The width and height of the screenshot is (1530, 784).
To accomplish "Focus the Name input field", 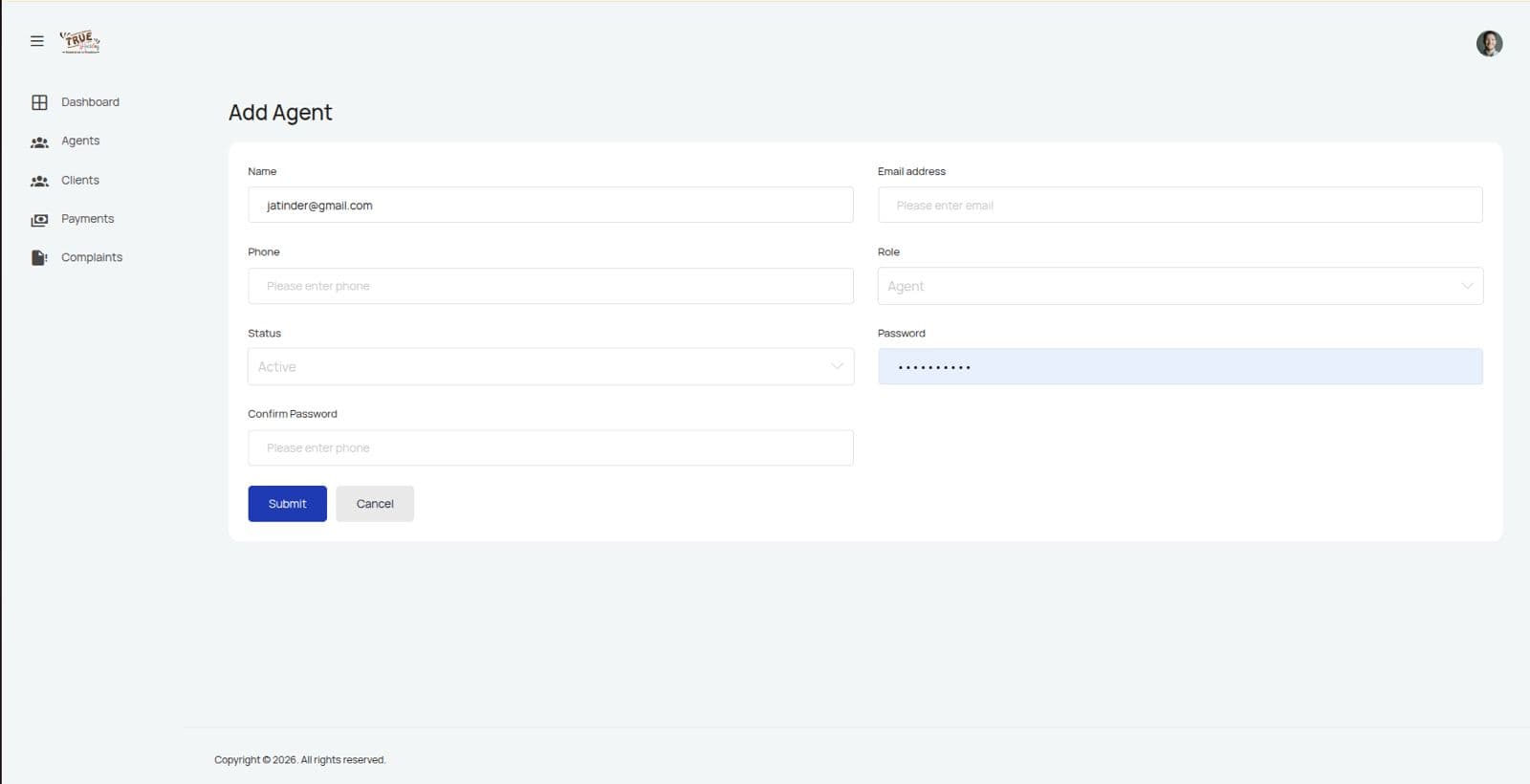I will point(550,205).
